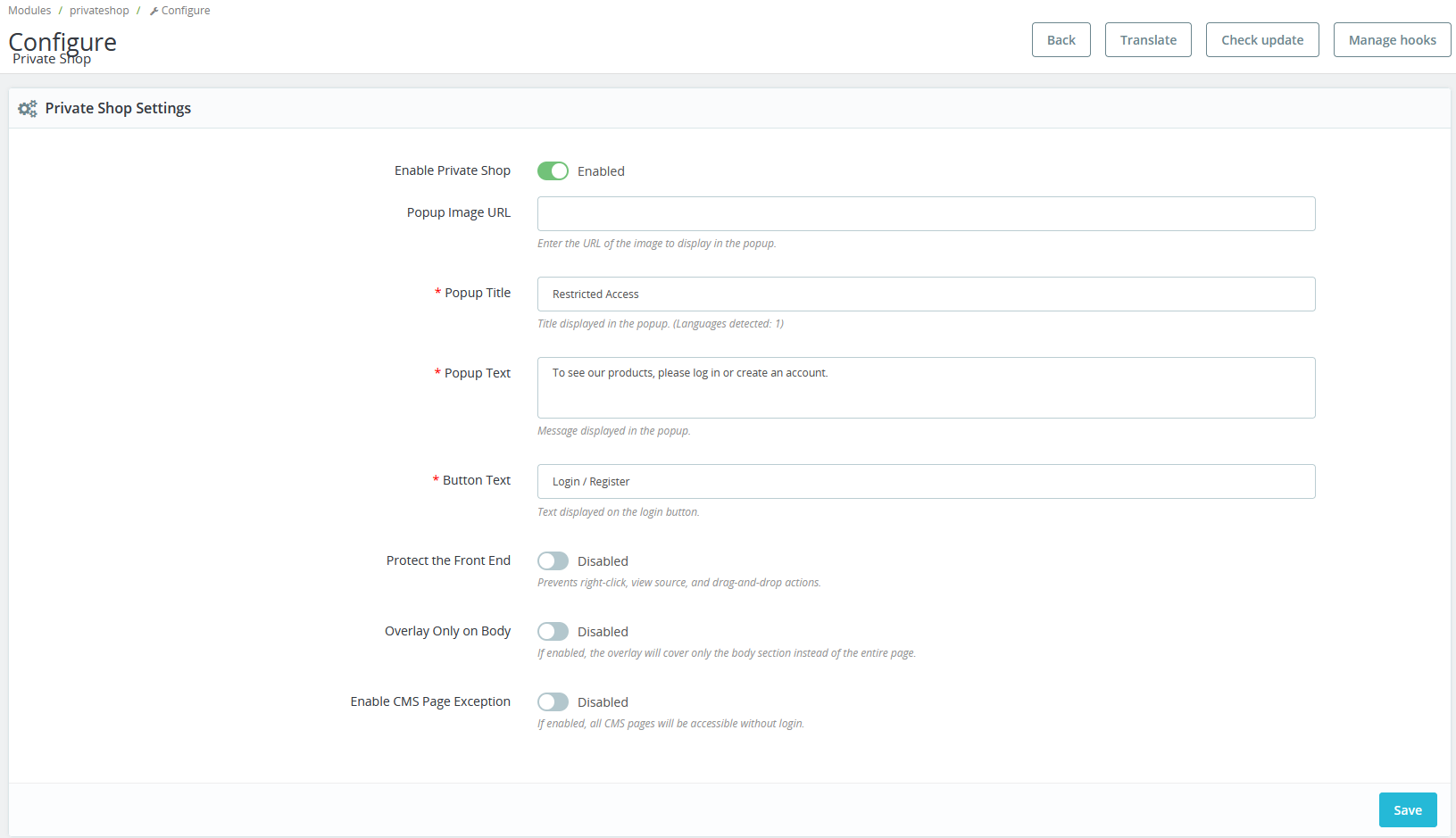This screenshot has height=838, width=1456.
Task: Save the Private Shop settings
Action: (x=1408, y=809)
